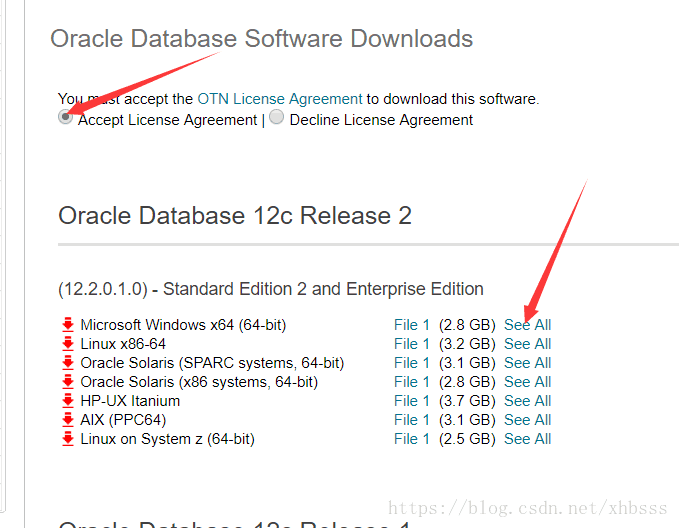Download File 1 for Linux on System z
This screenshot has width=679, height=528.
(x=412, y=439)
